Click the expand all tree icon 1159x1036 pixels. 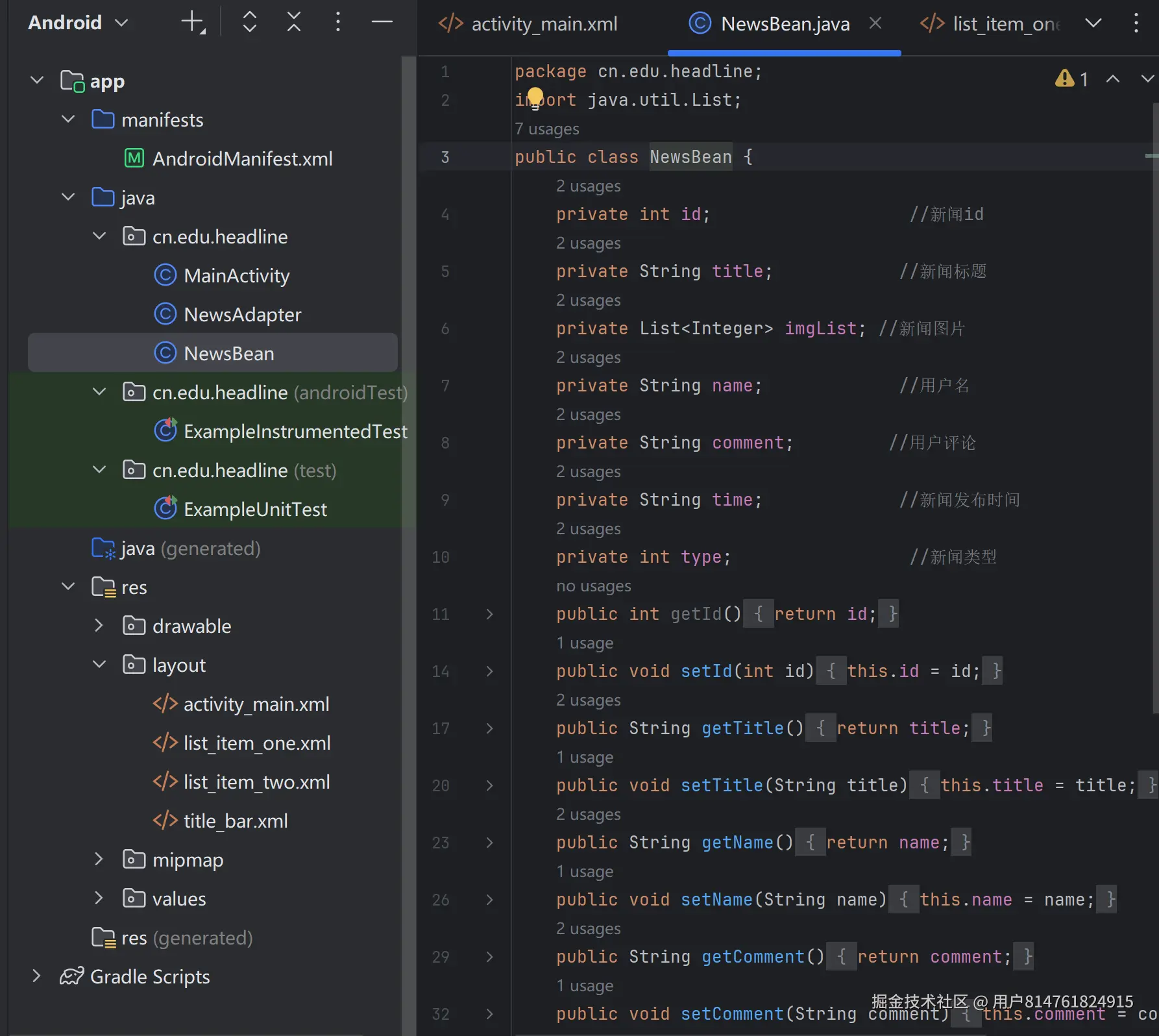pyautogui.click(x=250, y=22)
